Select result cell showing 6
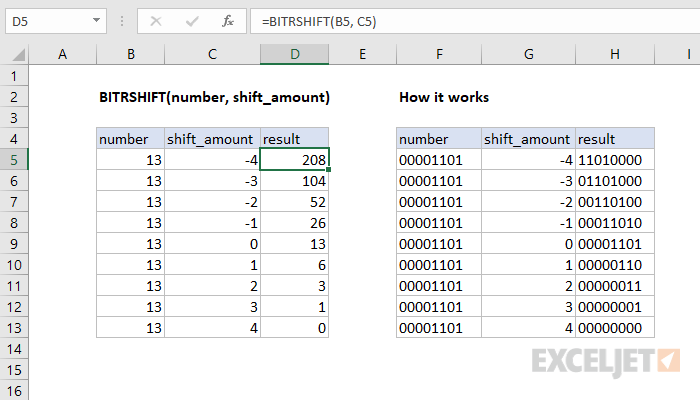Viewport: 700px width, 400px height. click(295, 265)
